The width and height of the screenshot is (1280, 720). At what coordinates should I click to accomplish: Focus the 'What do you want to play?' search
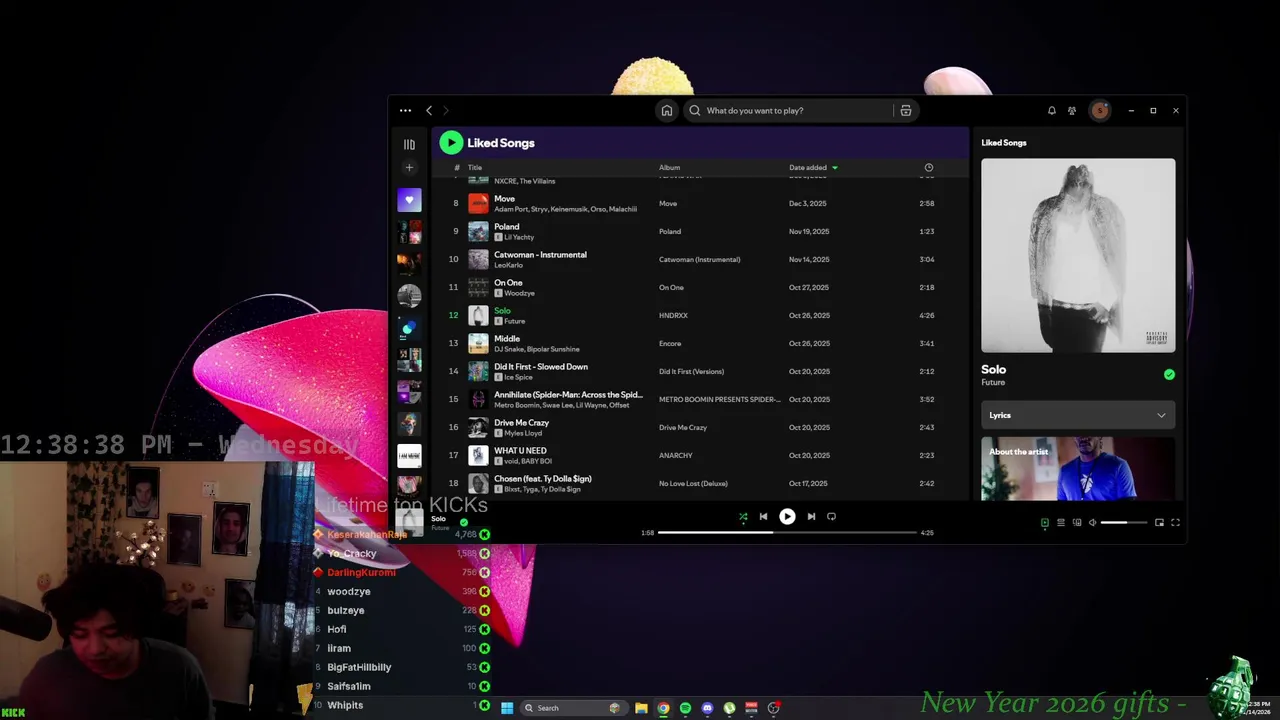click(790, 110)
